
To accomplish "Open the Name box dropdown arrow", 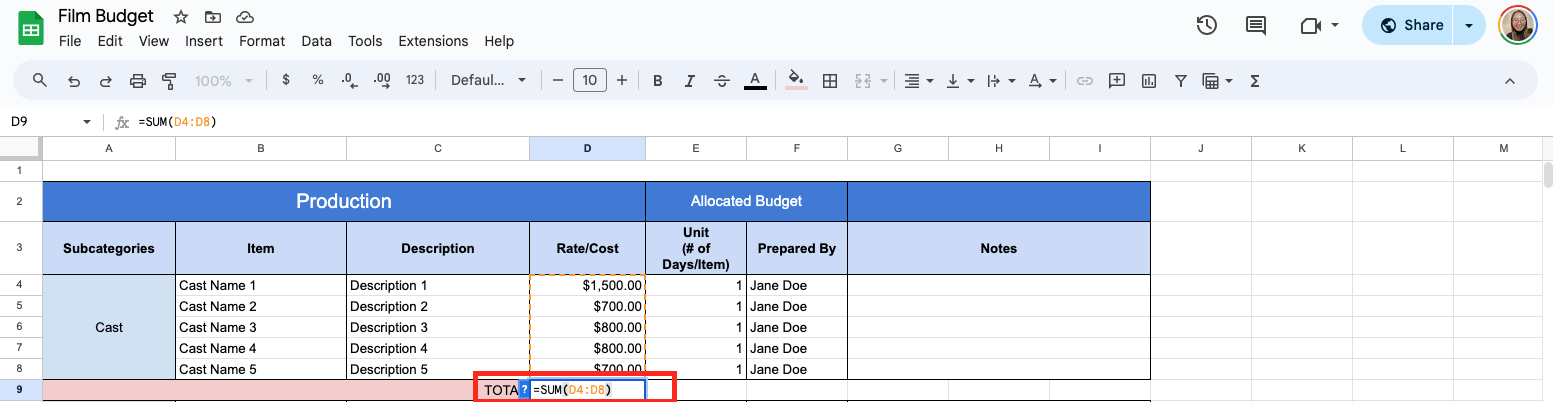I will point(86,122).
